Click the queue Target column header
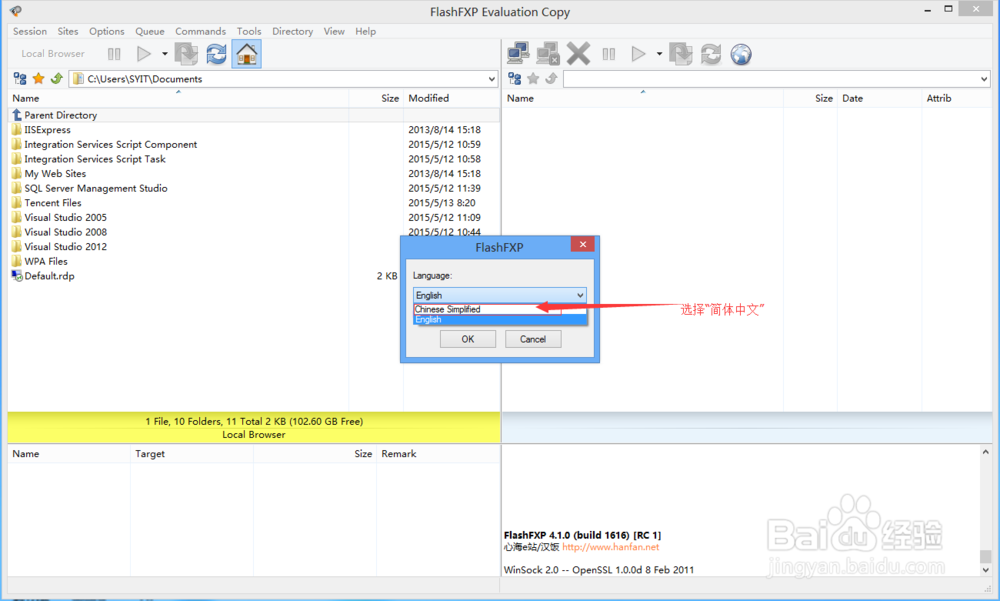This screenshot has width=1000, height=601. pos(150,454)
